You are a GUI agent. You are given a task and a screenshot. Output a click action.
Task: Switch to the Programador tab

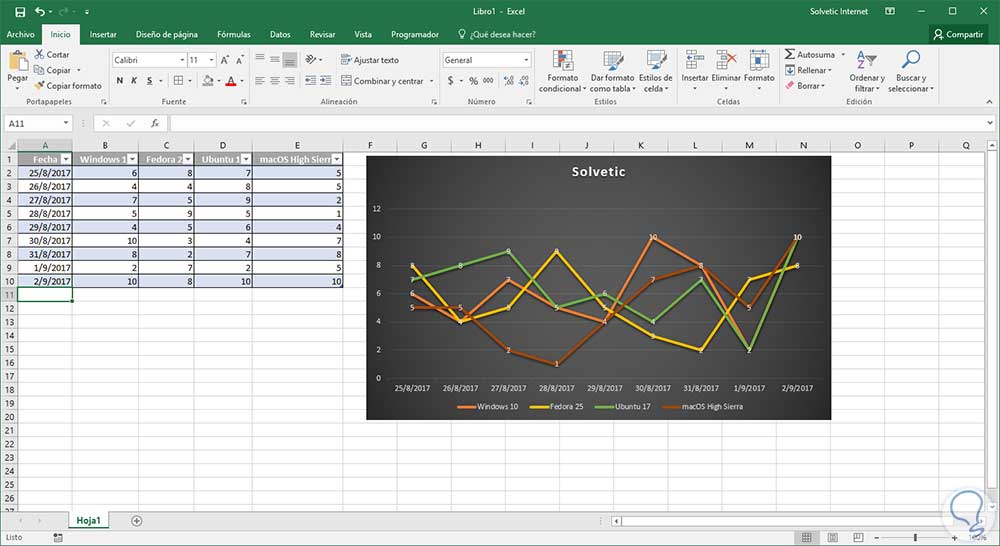415,34
